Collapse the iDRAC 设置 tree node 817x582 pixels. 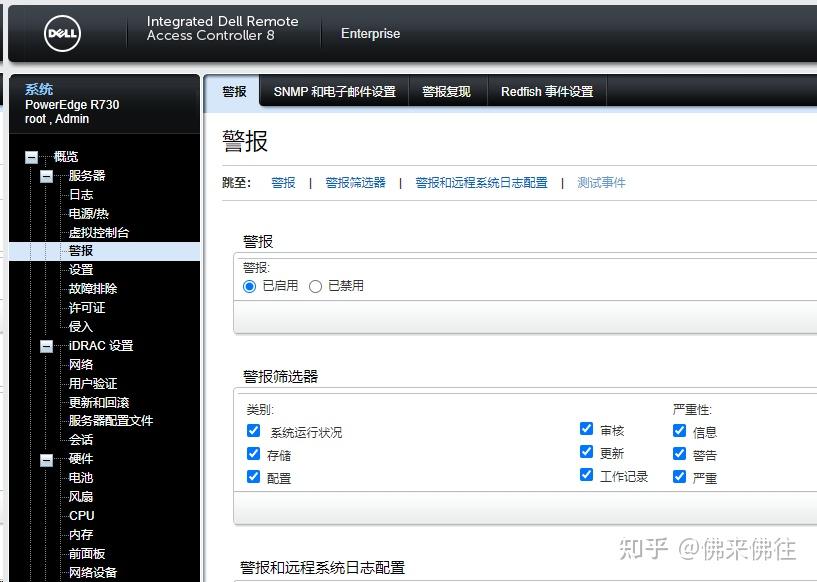46,346
